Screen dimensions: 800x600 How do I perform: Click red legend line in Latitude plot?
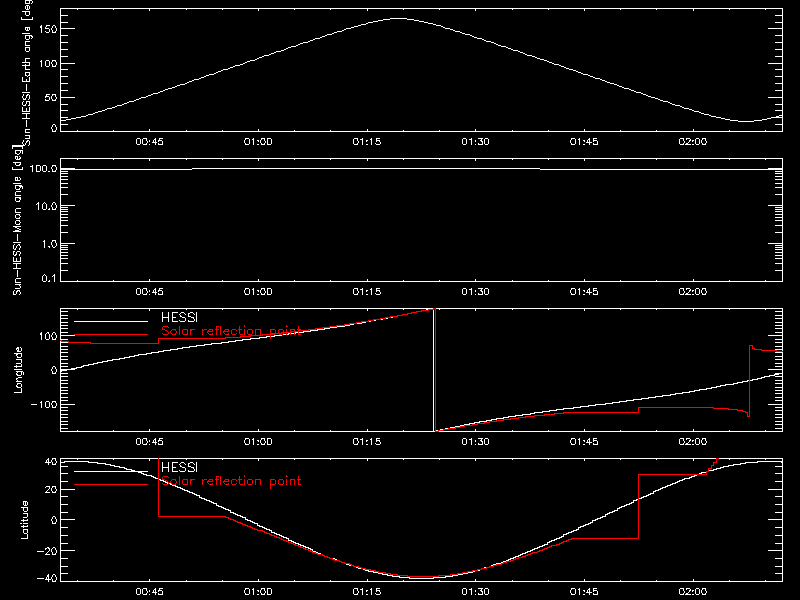(111, 485)
